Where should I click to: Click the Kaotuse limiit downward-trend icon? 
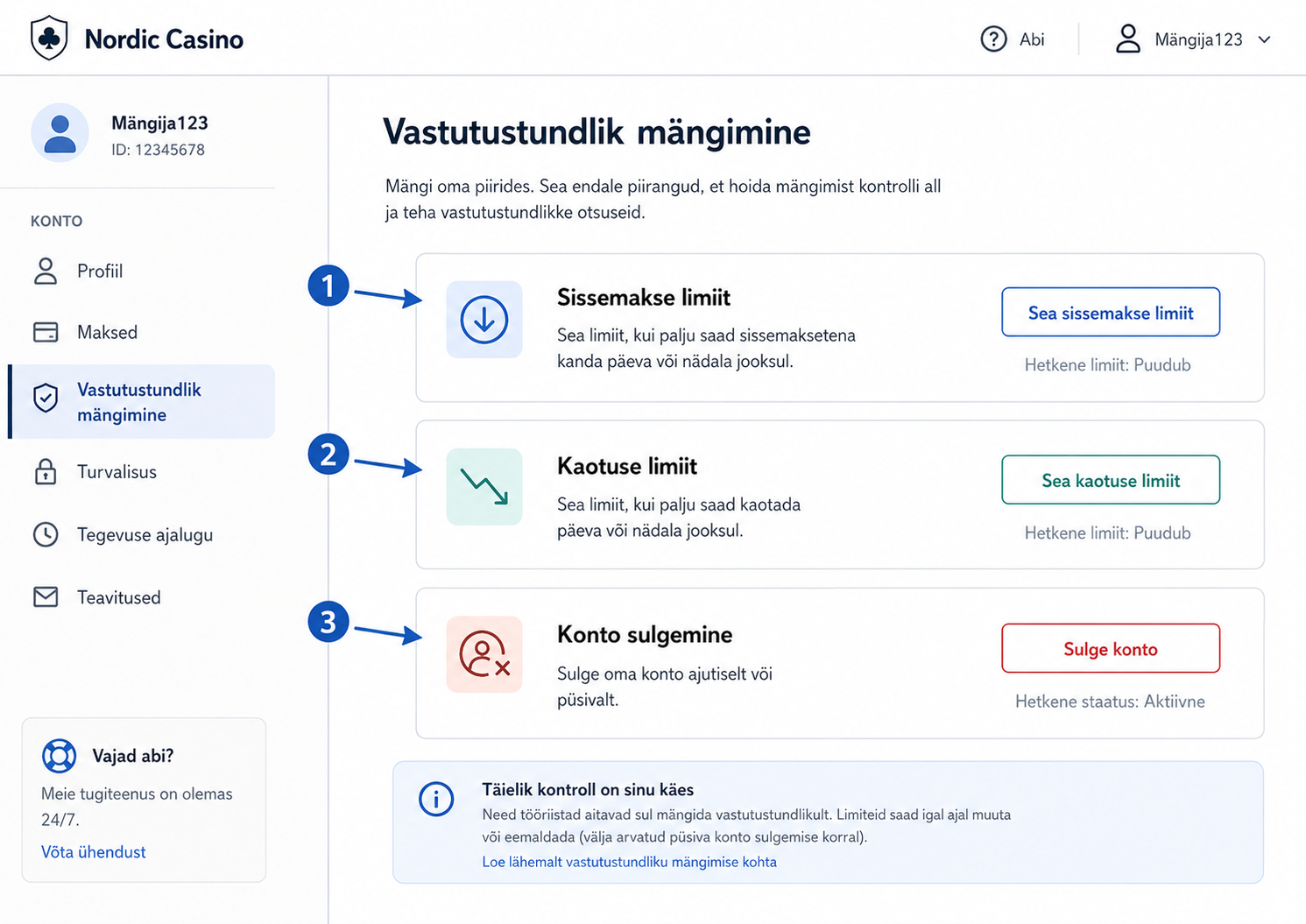484,487
